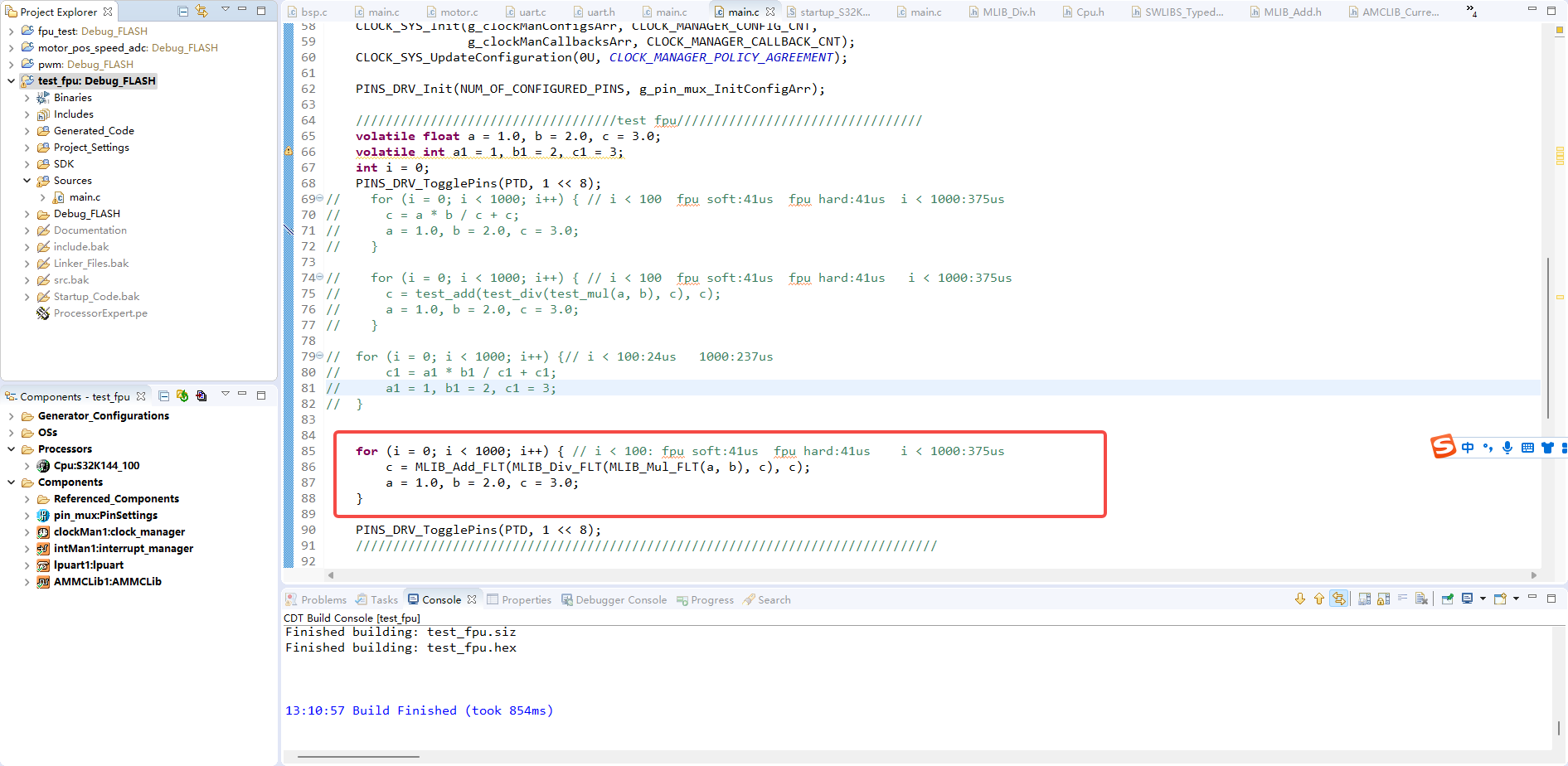This screenshot has height=766, width=1568.
Task: Expand the Sources folder in test_fpu
Action: (x=27, y=180)
